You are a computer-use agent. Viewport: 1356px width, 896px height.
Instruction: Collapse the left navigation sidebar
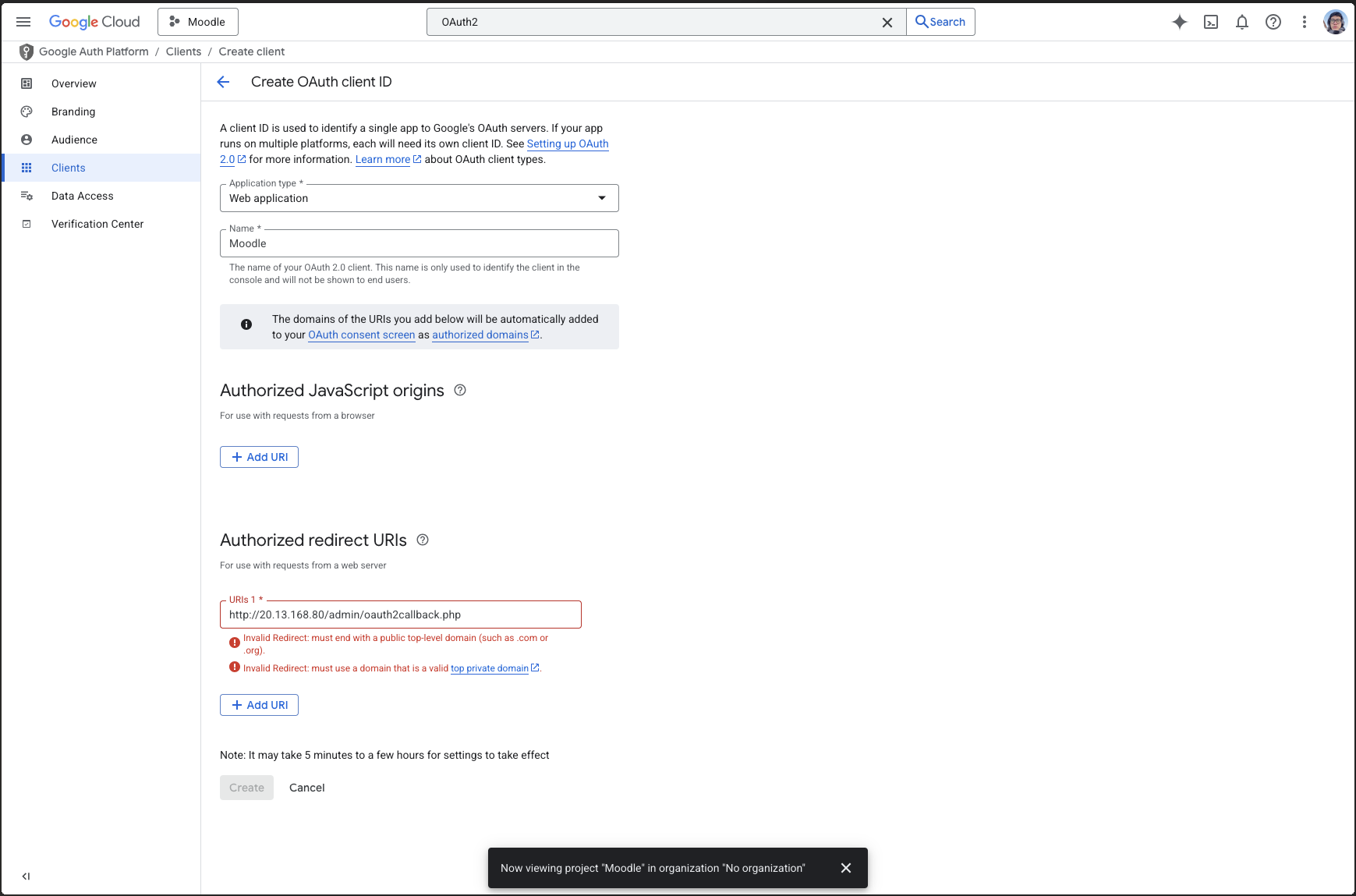point(26,877)
